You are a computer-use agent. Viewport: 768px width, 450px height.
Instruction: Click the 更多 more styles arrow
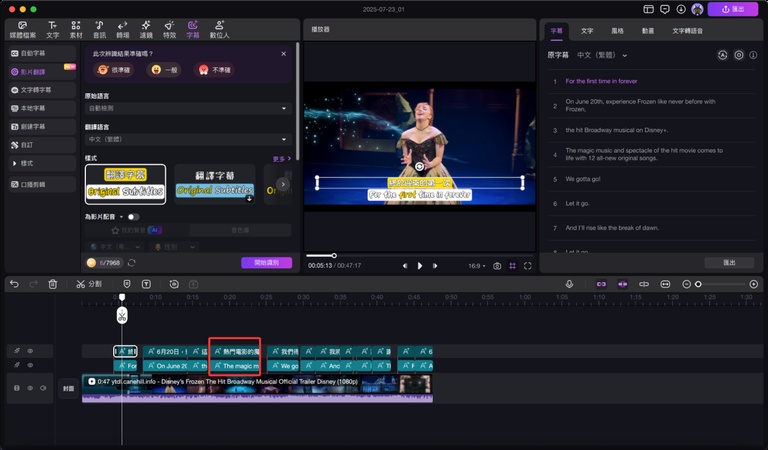tap(282, 159)
